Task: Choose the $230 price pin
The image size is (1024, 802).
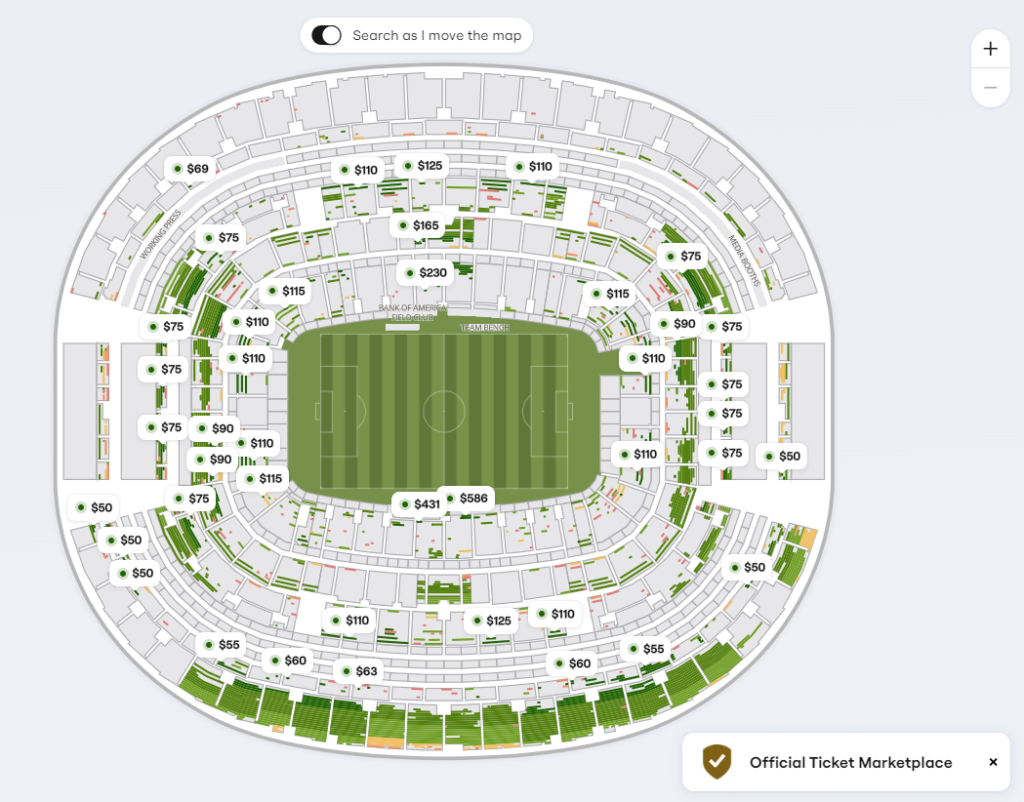Action: coord(424,273)
